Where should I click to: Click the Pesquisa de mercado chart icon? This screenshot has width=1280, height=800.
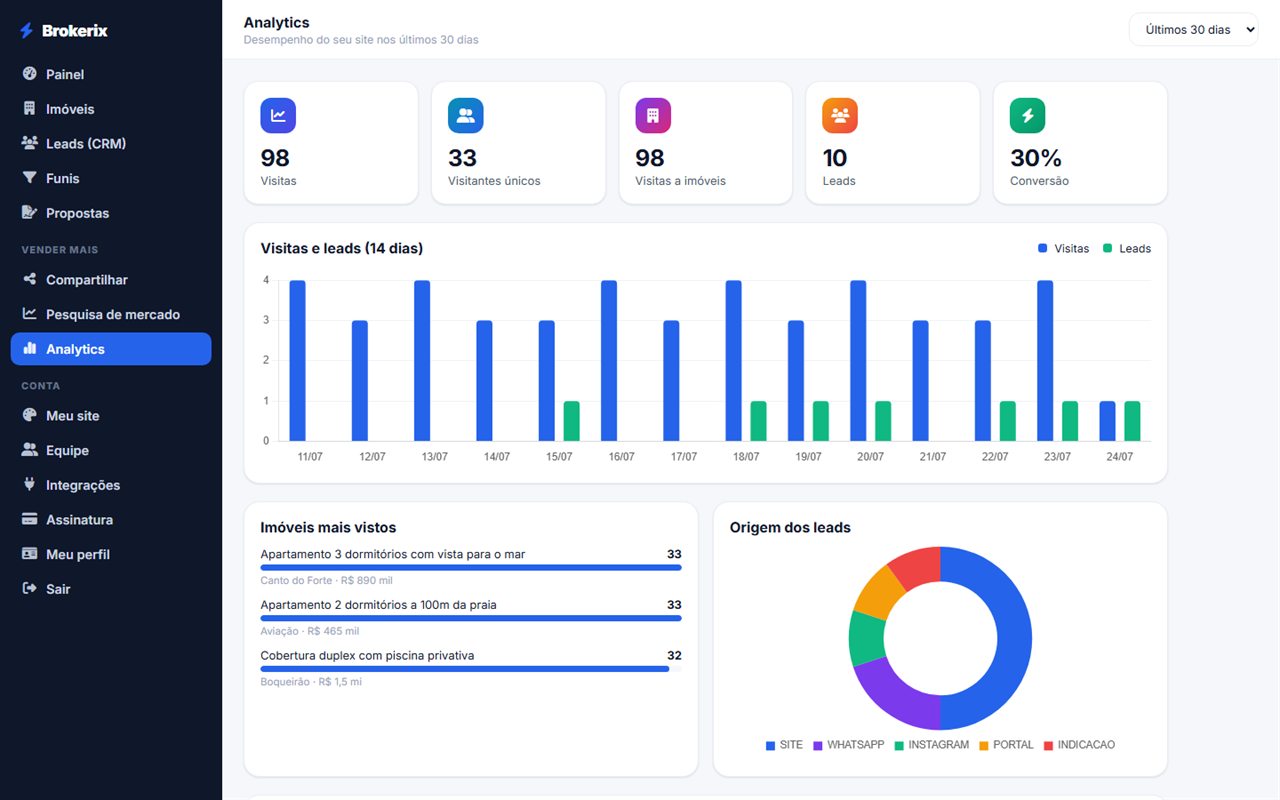click(29, 314)
